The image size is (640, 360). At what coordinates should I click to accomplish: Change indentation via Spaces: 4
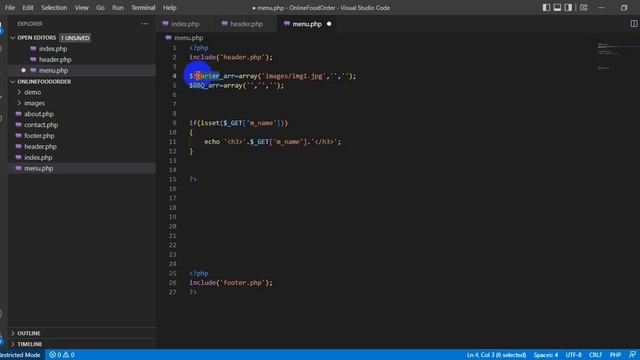545,355
